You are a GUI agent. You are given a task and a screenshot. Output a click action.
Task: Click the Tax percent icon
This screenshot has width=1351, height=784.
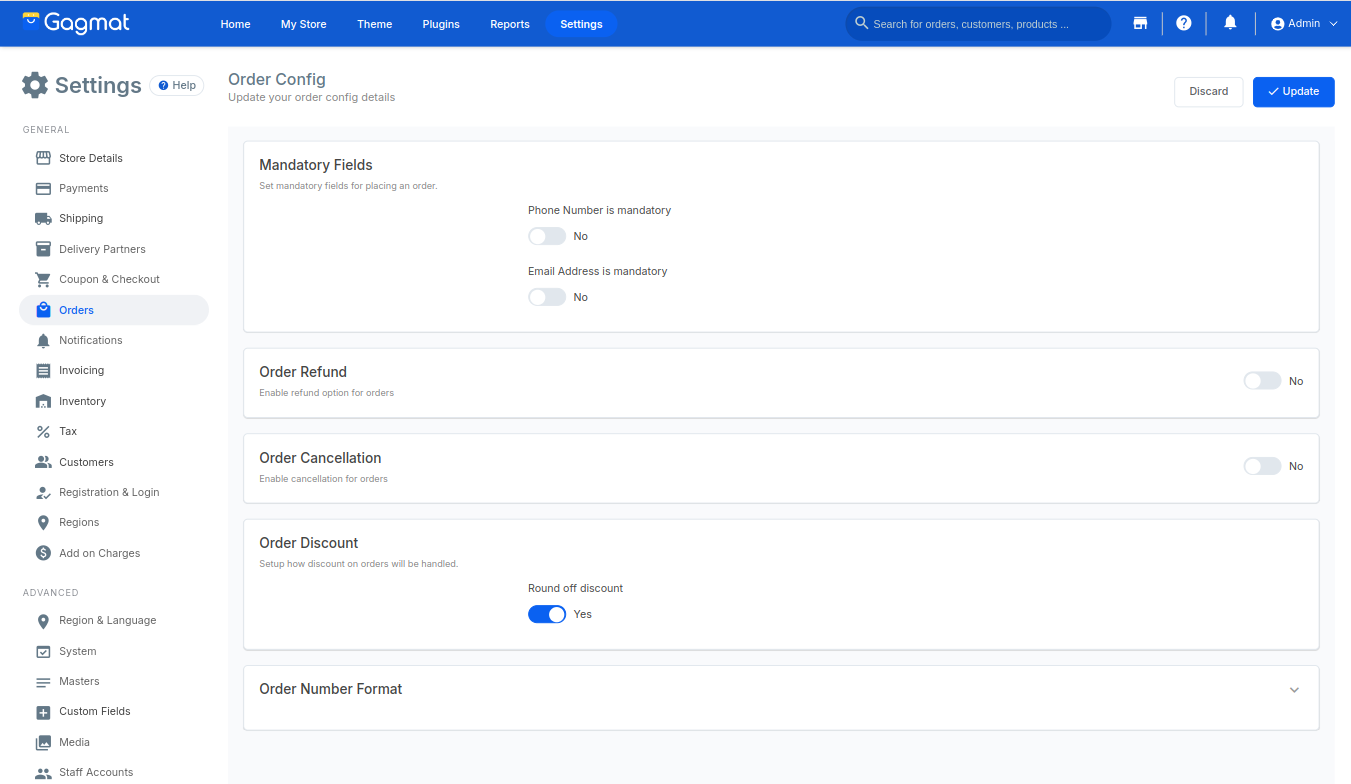[43, 432]
